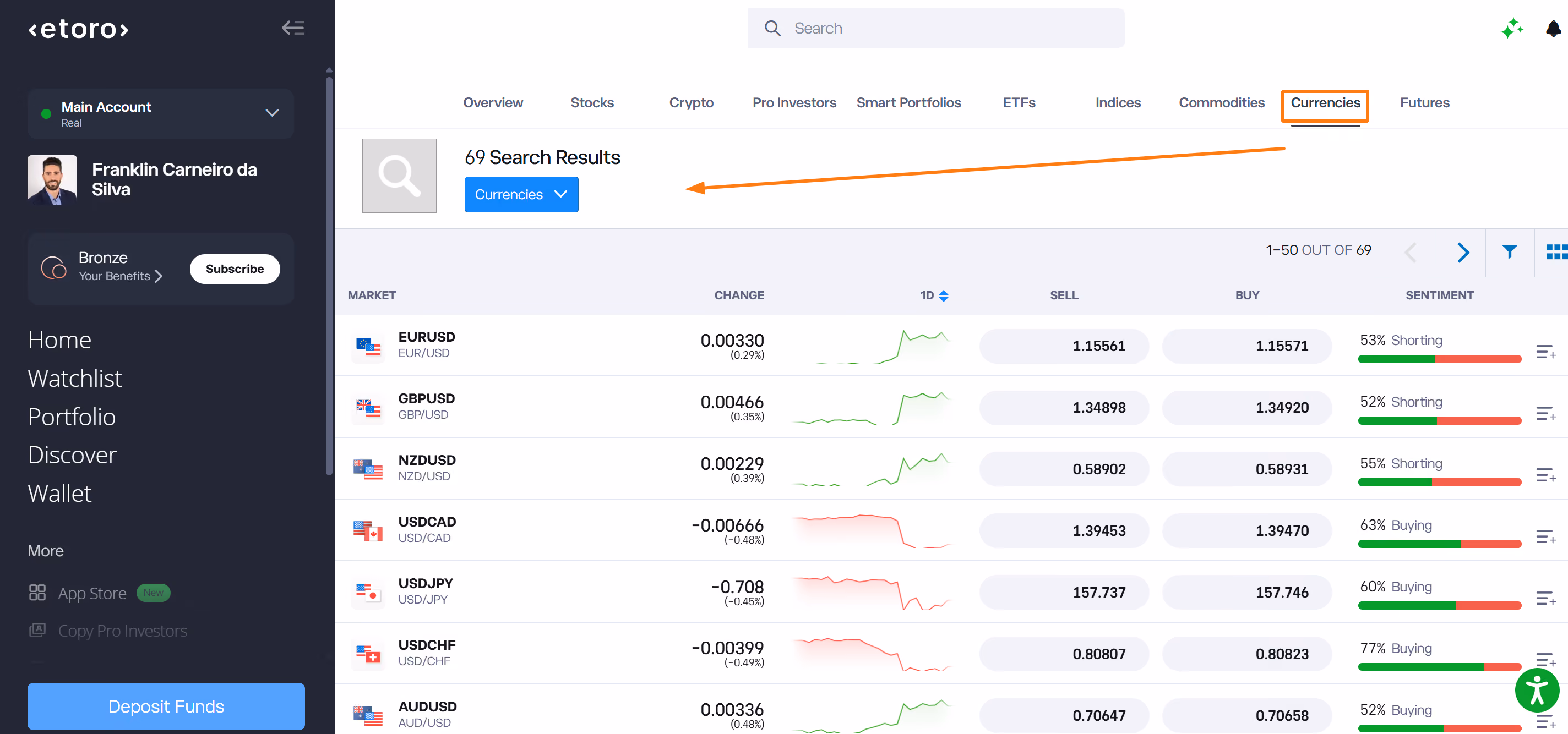
Task: Select the Currencies tab
Action: 1325,103
